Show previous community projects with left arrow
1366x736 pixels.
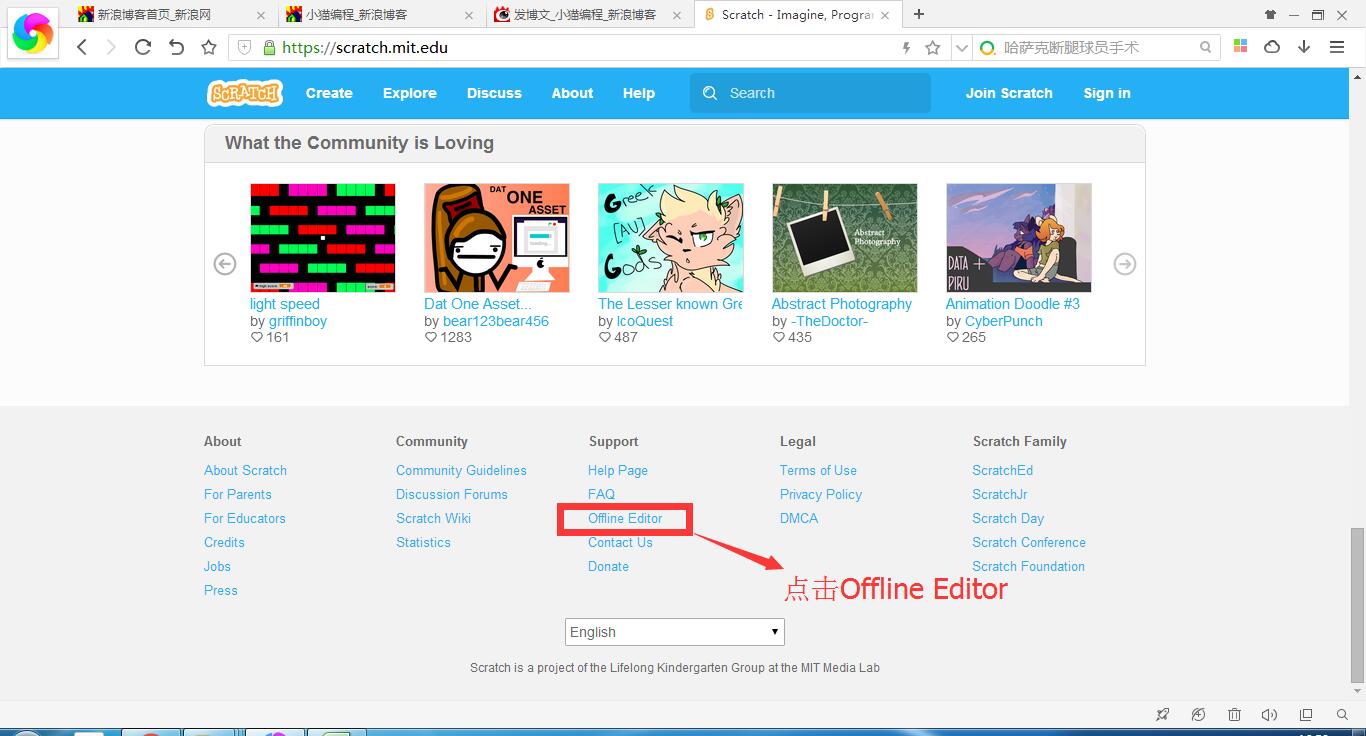pos(225,264)
